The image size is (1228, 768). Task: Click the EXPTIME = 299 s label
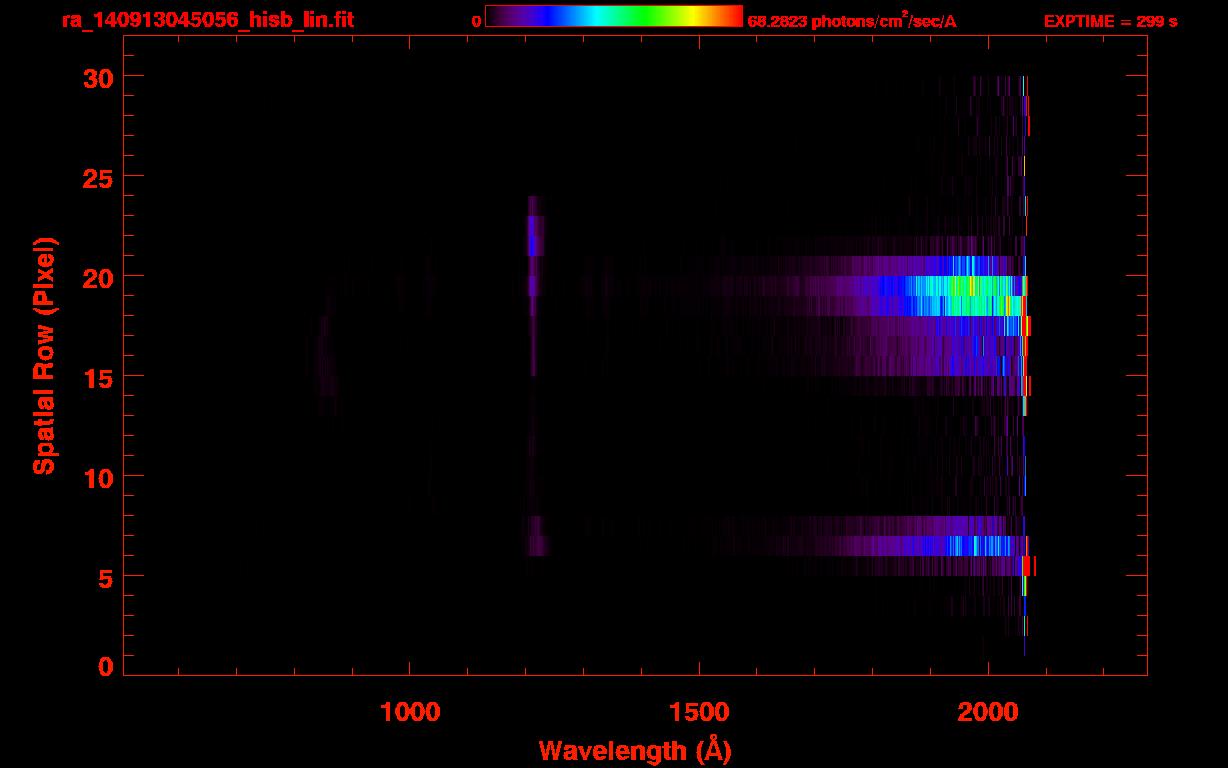coord(1110,21)
